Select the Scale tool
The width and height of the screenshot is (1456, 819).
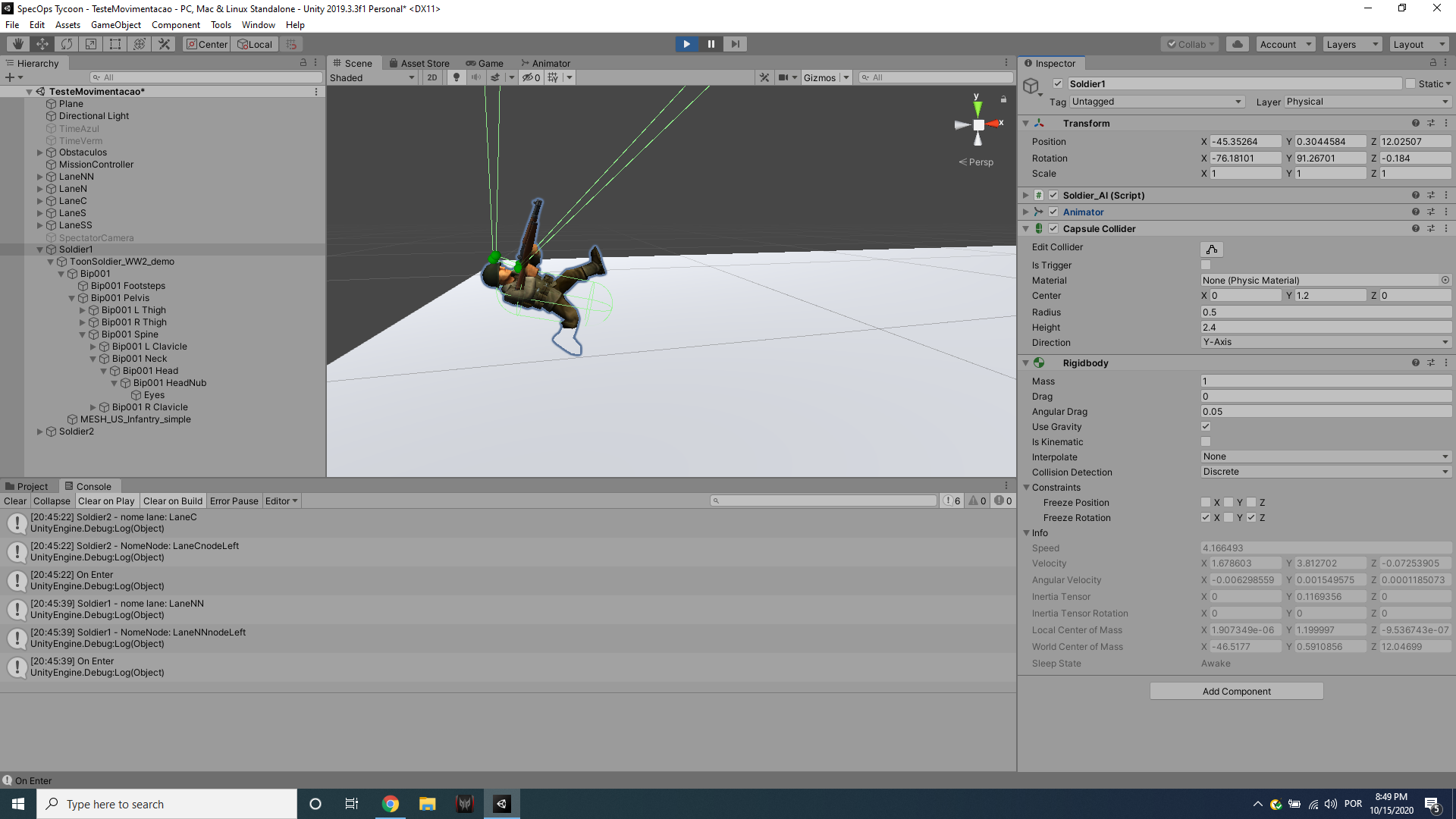[x=90, y=43]
